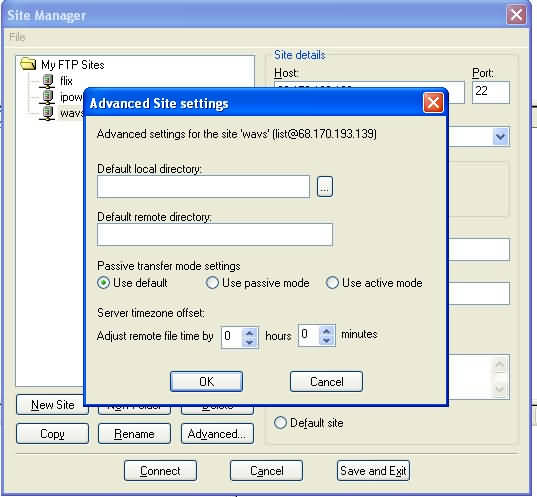This screenshot has width=537, height=497.
Task: Click the Default remote directory field
Action: pyautogui.click(x=215, y=235)
